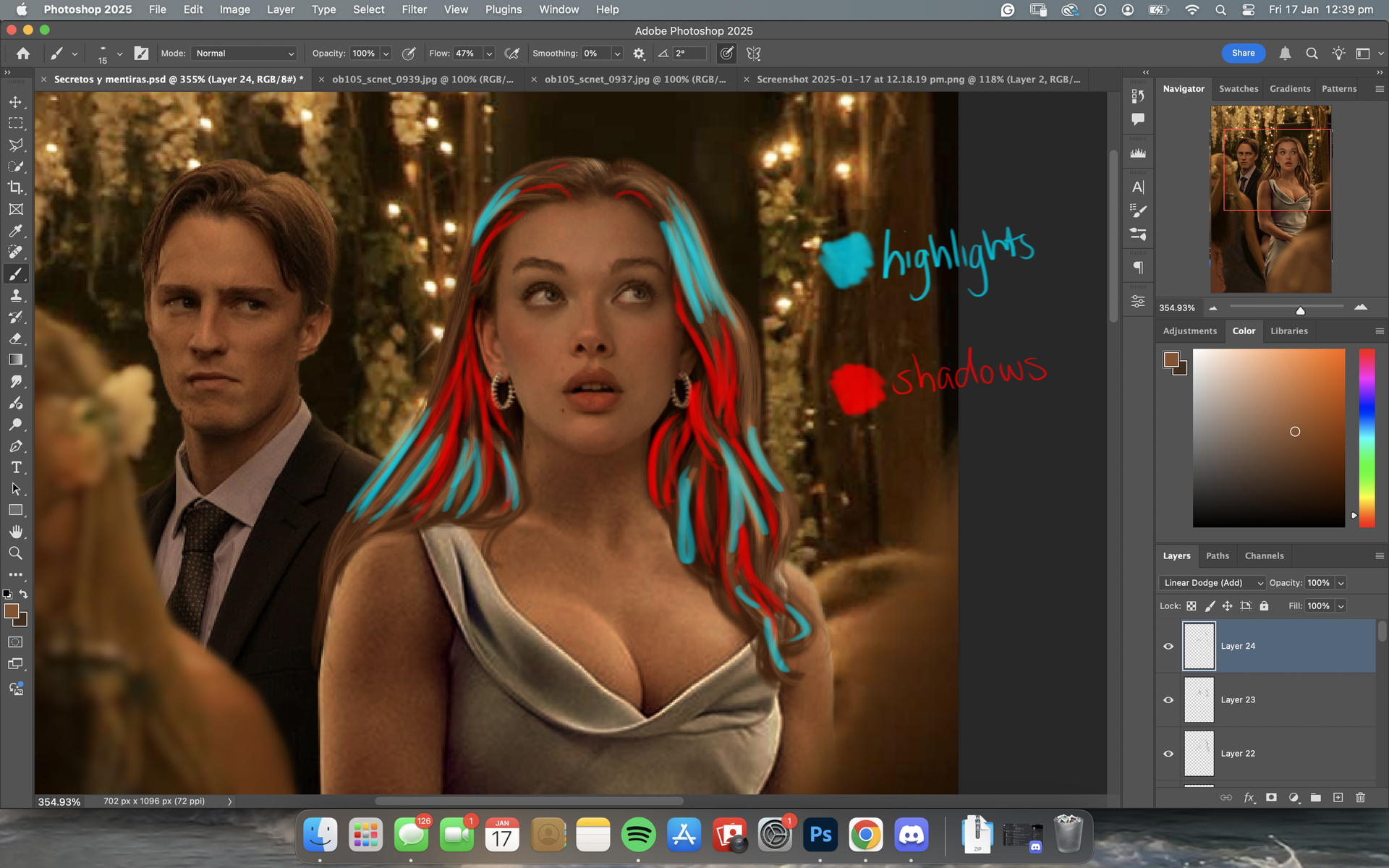The image size is (1389, 868).
Task: Select the Eraser tool
Action: (x=15, y=339)
